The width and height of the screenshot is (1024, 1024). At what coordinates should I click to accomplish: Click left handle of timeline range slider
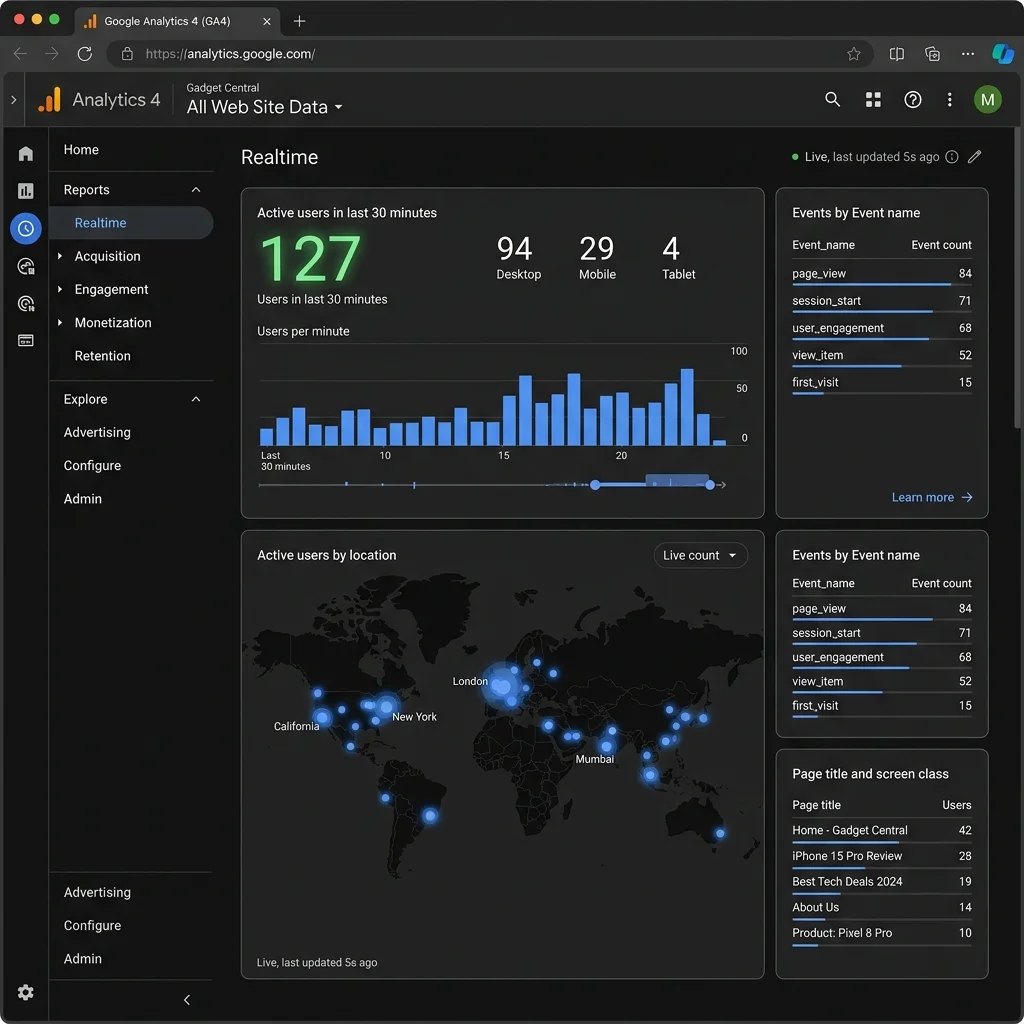[x=595, y=485]
